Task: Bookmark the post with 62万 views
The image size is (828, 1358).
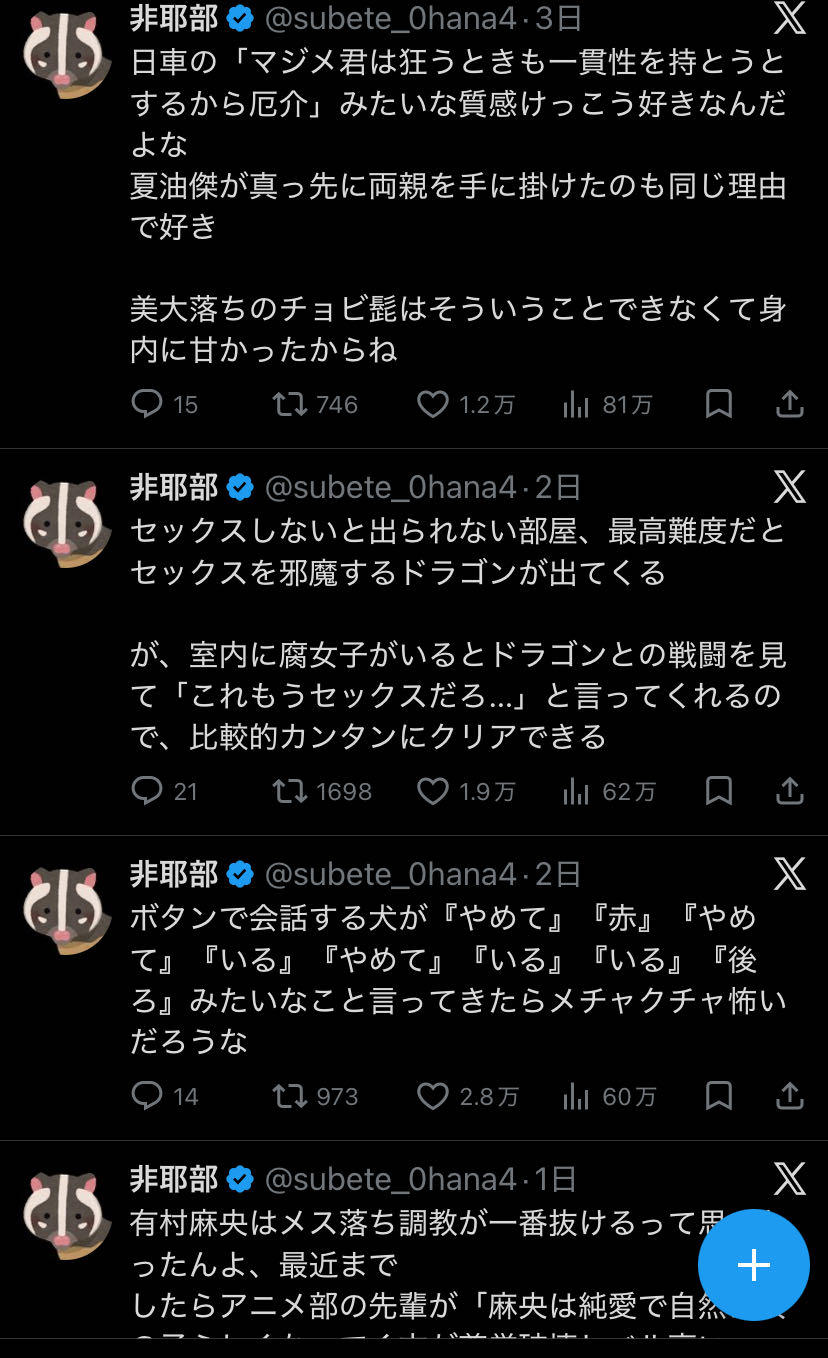Action: (719, 792)
